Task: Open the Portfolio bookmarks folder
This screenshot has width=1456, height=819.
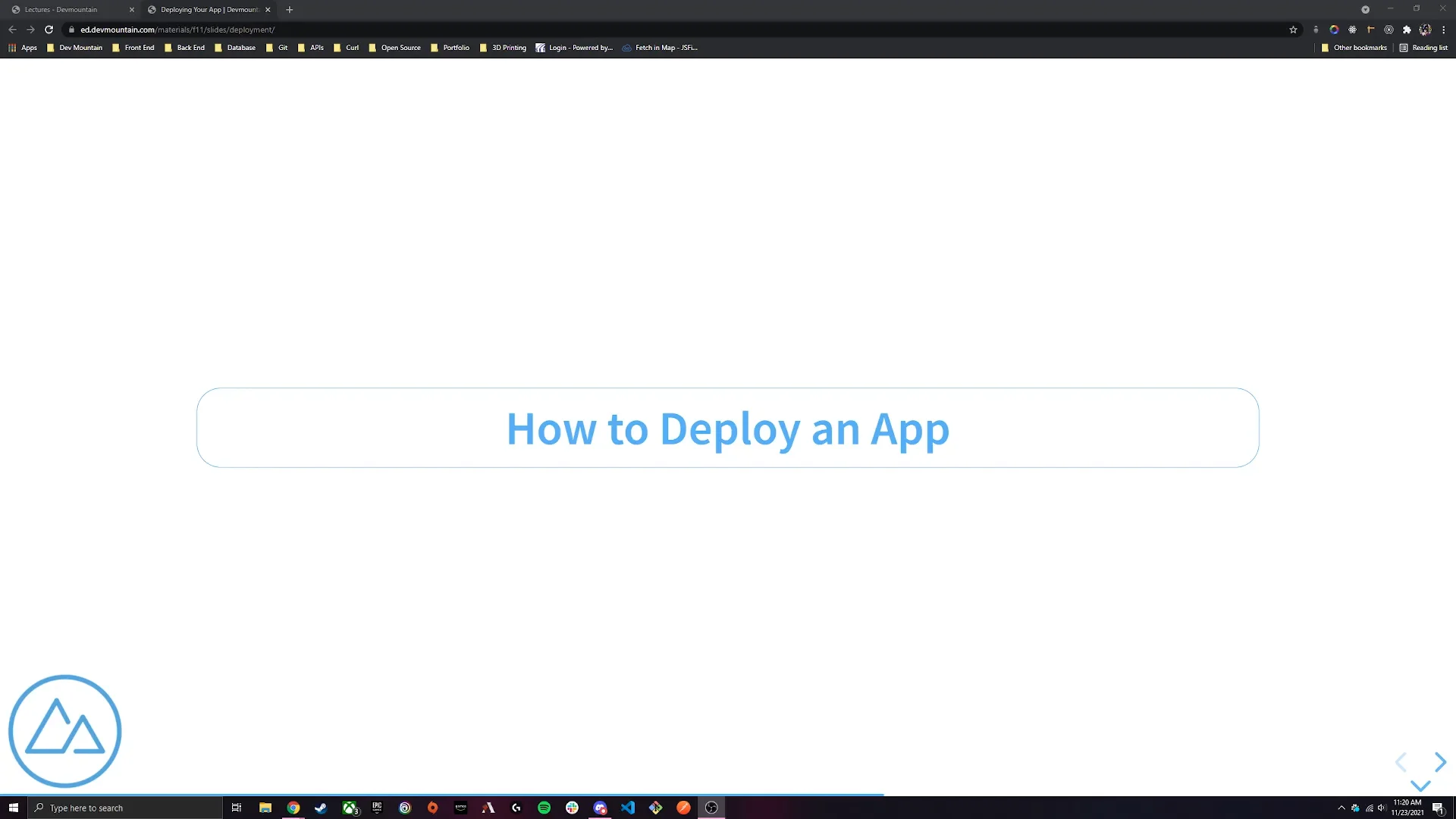Action: (450, 48)
